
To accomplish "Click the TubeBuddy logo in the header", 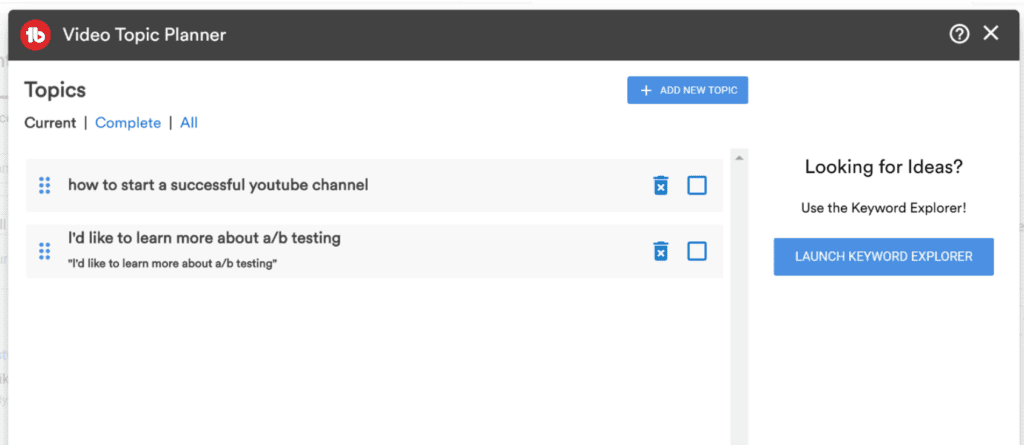I will point(36,35).
